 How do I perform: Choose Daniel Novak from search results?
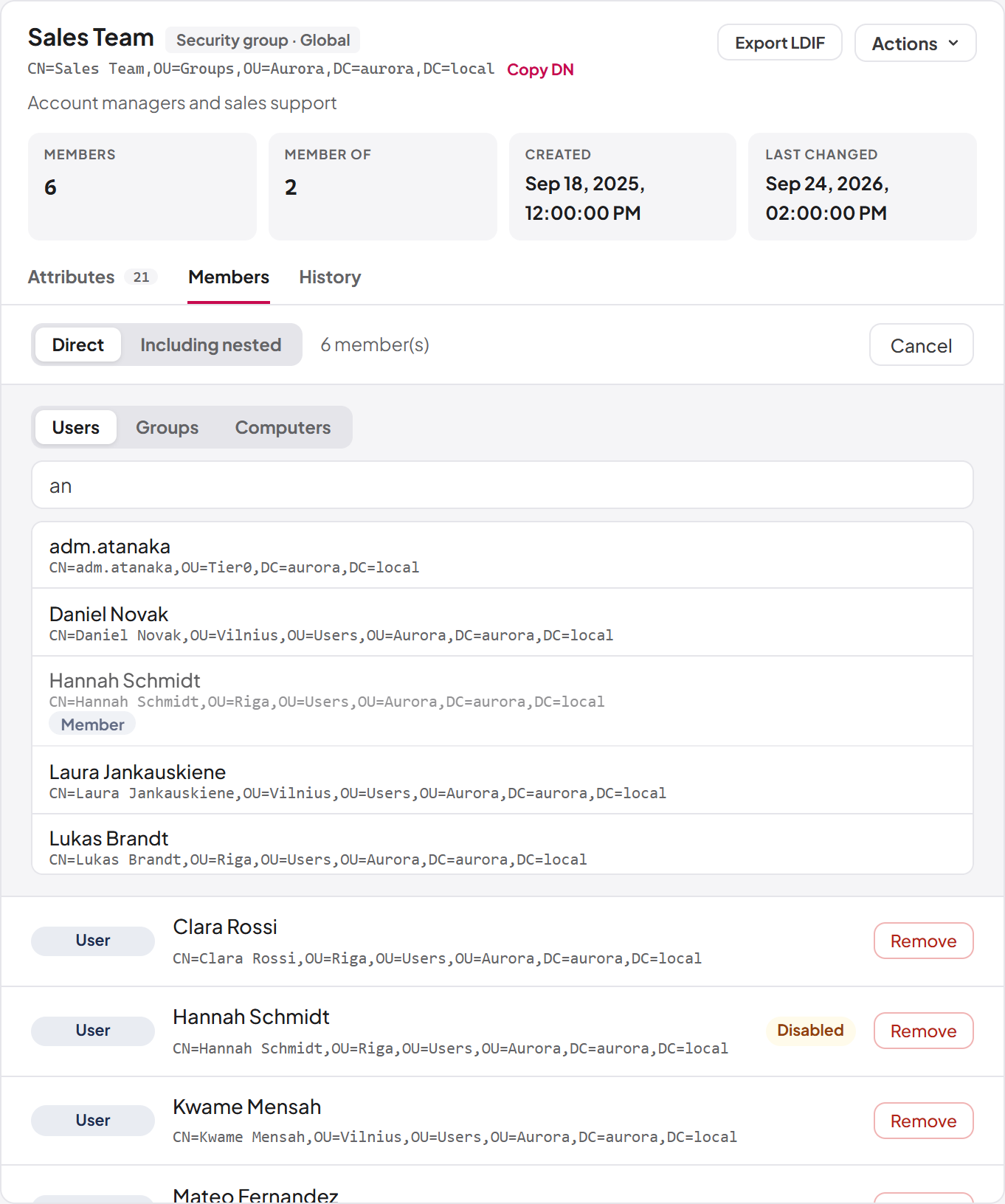click(502, 623)
